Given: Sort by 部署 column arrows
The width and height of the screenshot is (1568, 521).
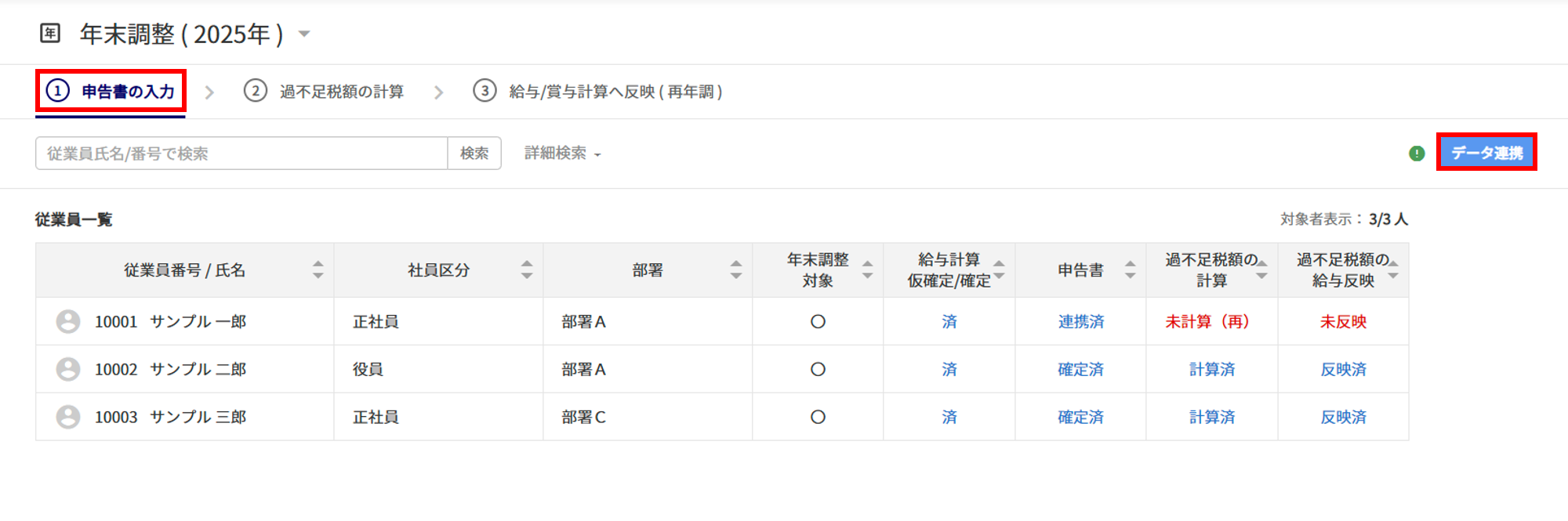Looking at the screenshot, I should click(x=735, y=270).
